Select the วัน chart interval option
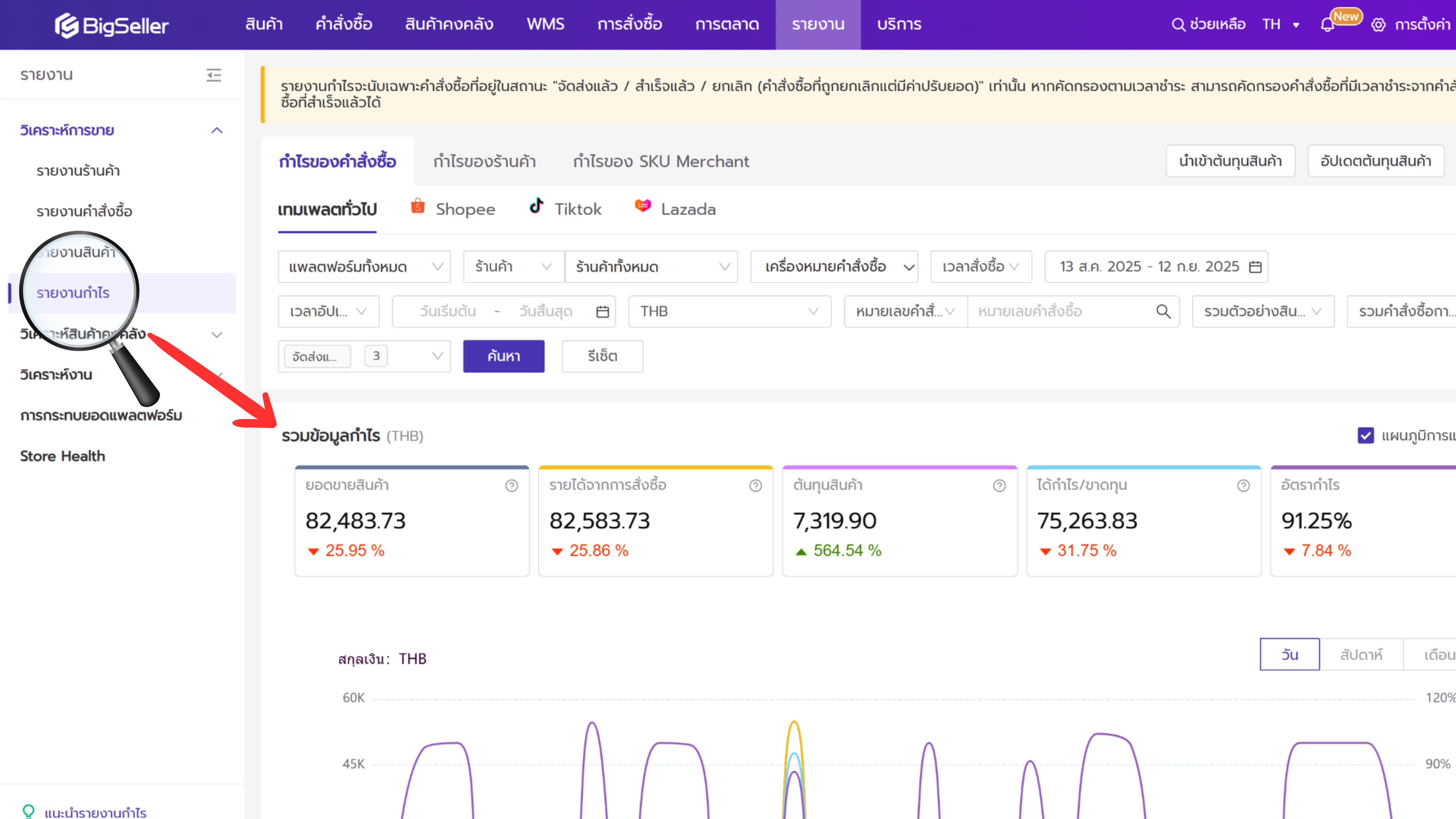The image size is (1456, 819). [1289, 655]
